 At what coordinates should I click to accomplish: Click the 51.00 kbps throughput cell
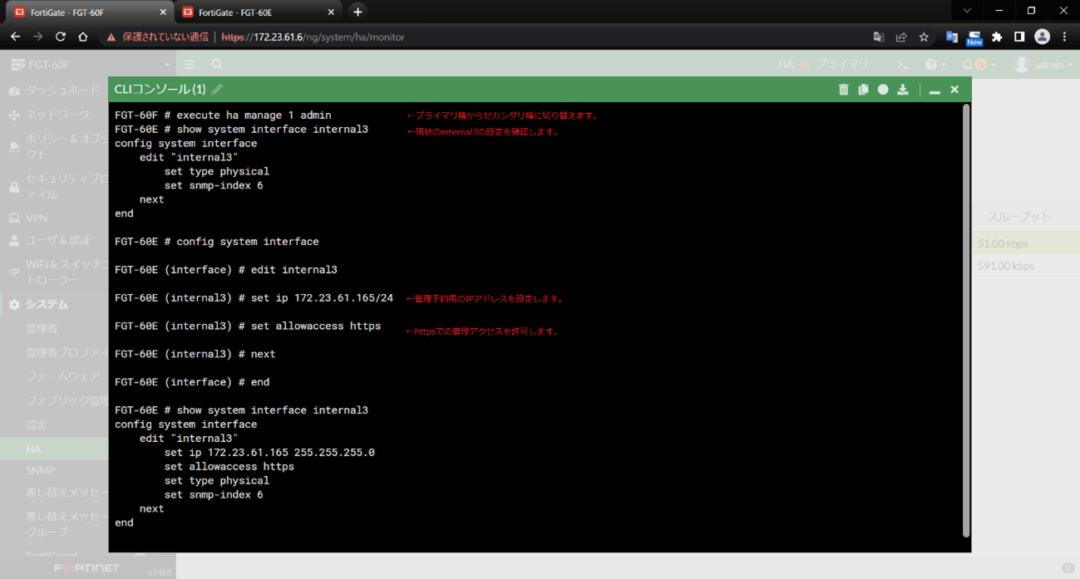(x=1002, y=244)
